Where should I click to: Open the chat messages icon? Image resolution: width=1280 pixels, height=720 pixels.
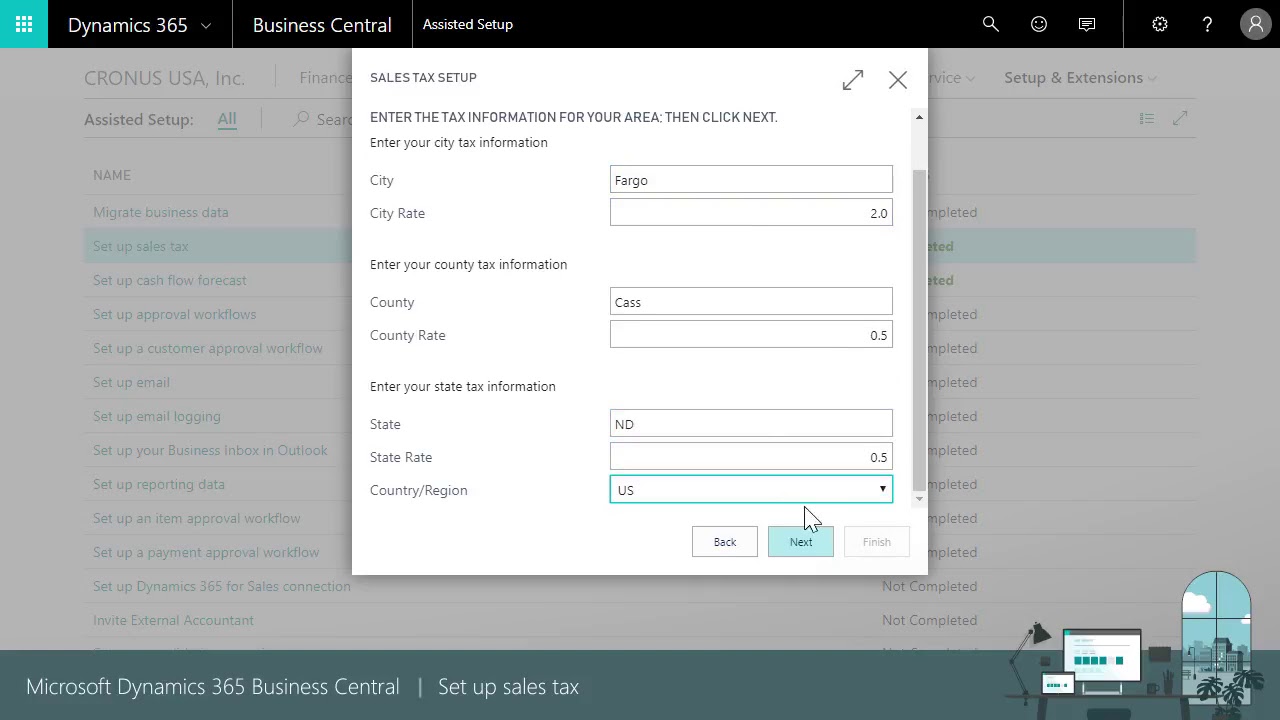tap(1087, 24)
